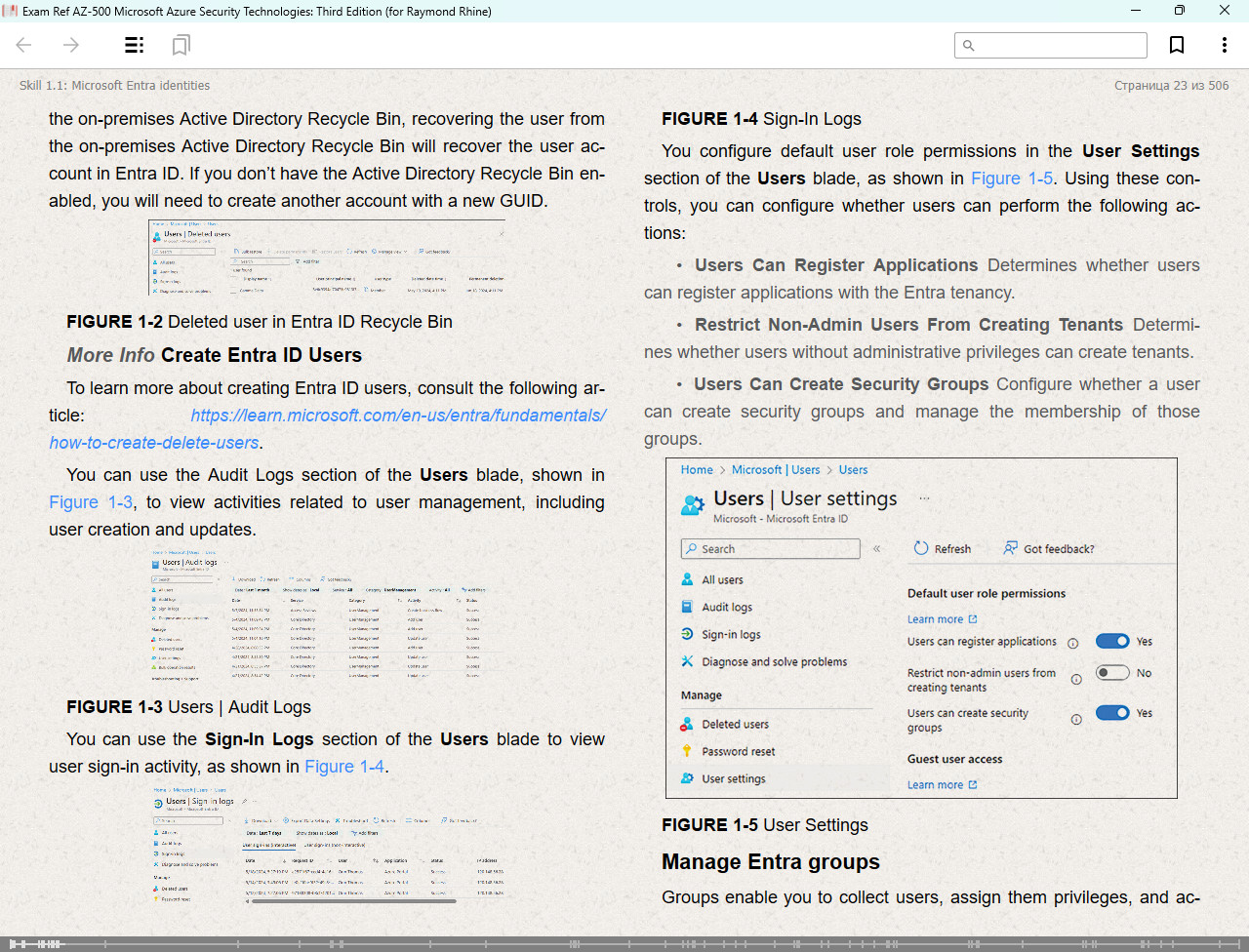Open the three-dot options menu

(1224, 45)
